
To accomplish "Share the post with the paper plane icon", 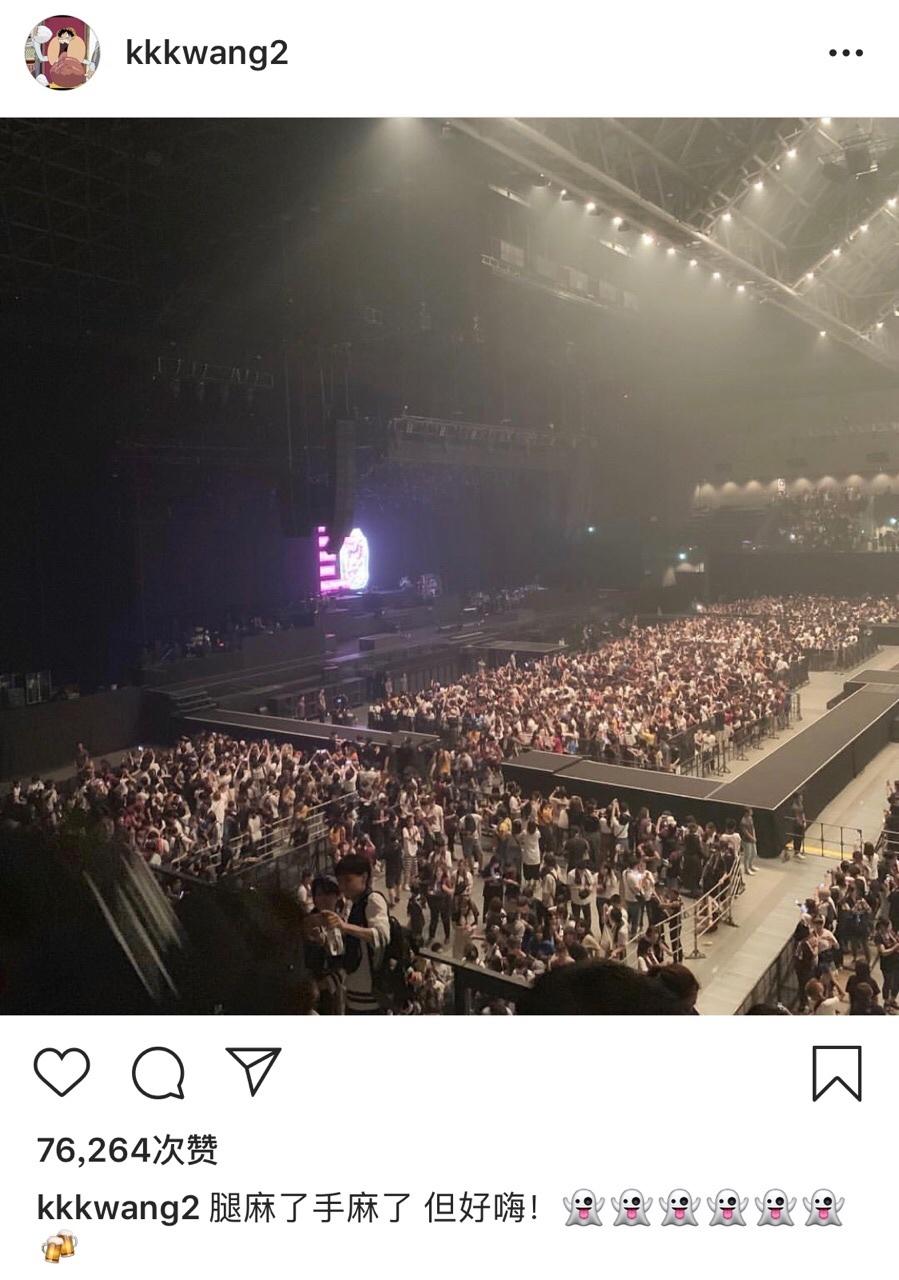I will click(253, 1071).
